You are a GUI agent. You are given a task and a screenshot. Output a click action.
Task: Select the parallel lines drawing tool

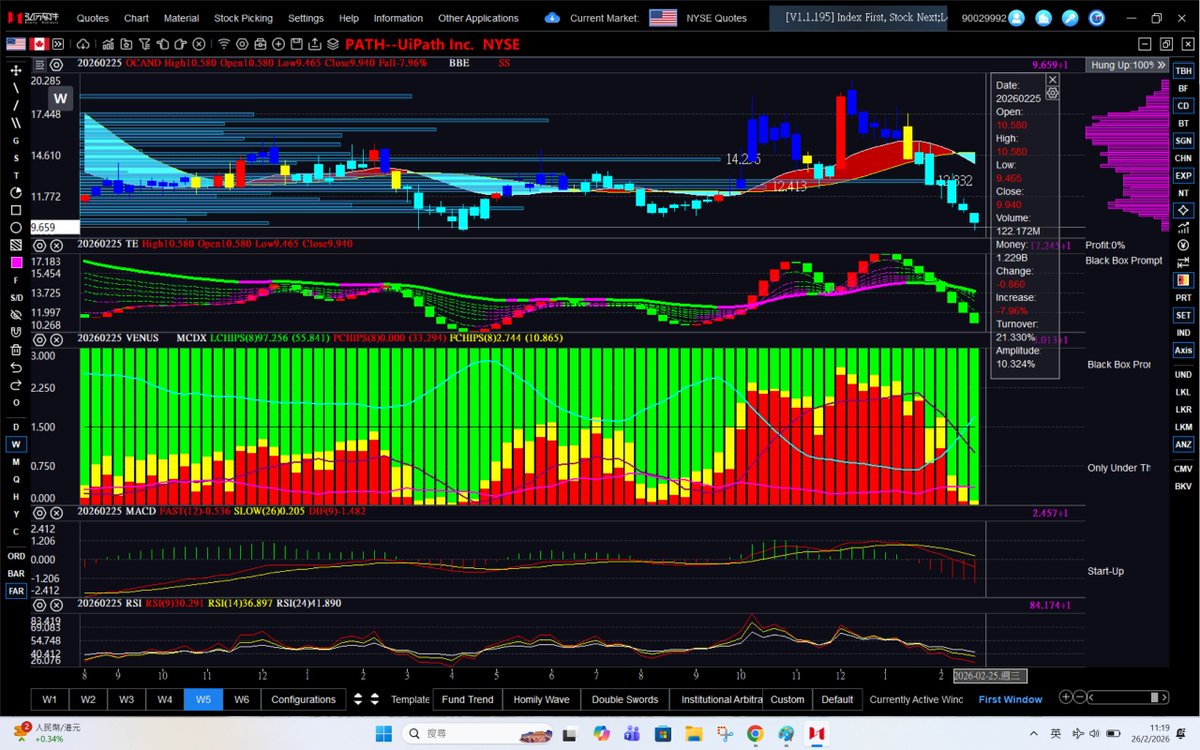point(16,122)
